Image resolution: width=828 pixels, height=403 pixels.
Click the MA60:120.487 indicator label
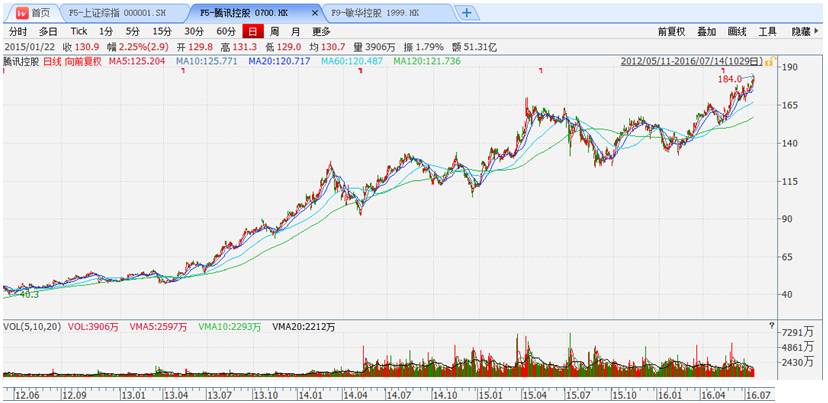coord(352,61)
